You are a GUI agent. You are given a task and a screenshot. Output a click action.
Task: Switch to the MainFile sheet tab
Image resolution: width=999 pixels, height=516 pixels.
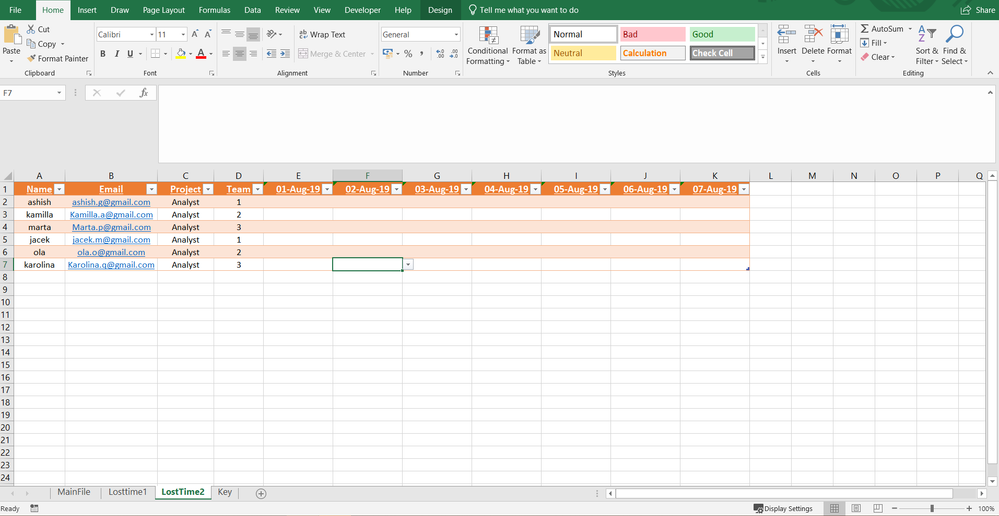pos(74,492)
